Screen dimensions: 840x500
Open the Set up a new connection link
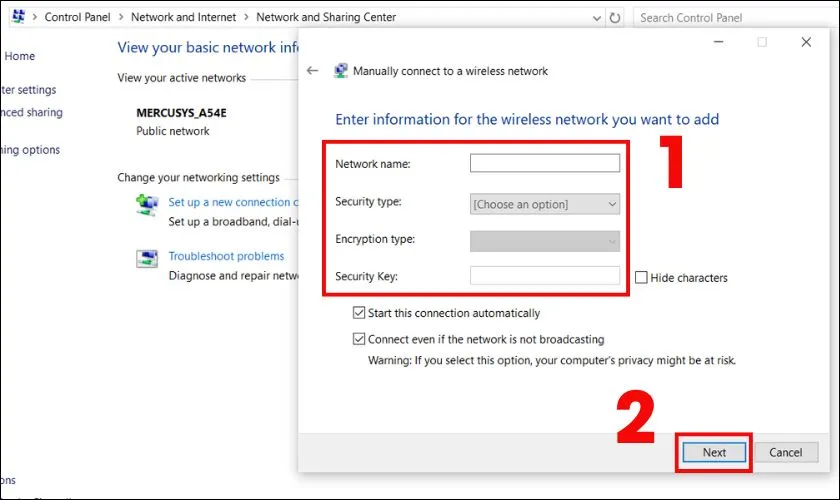tap(229, 202)
